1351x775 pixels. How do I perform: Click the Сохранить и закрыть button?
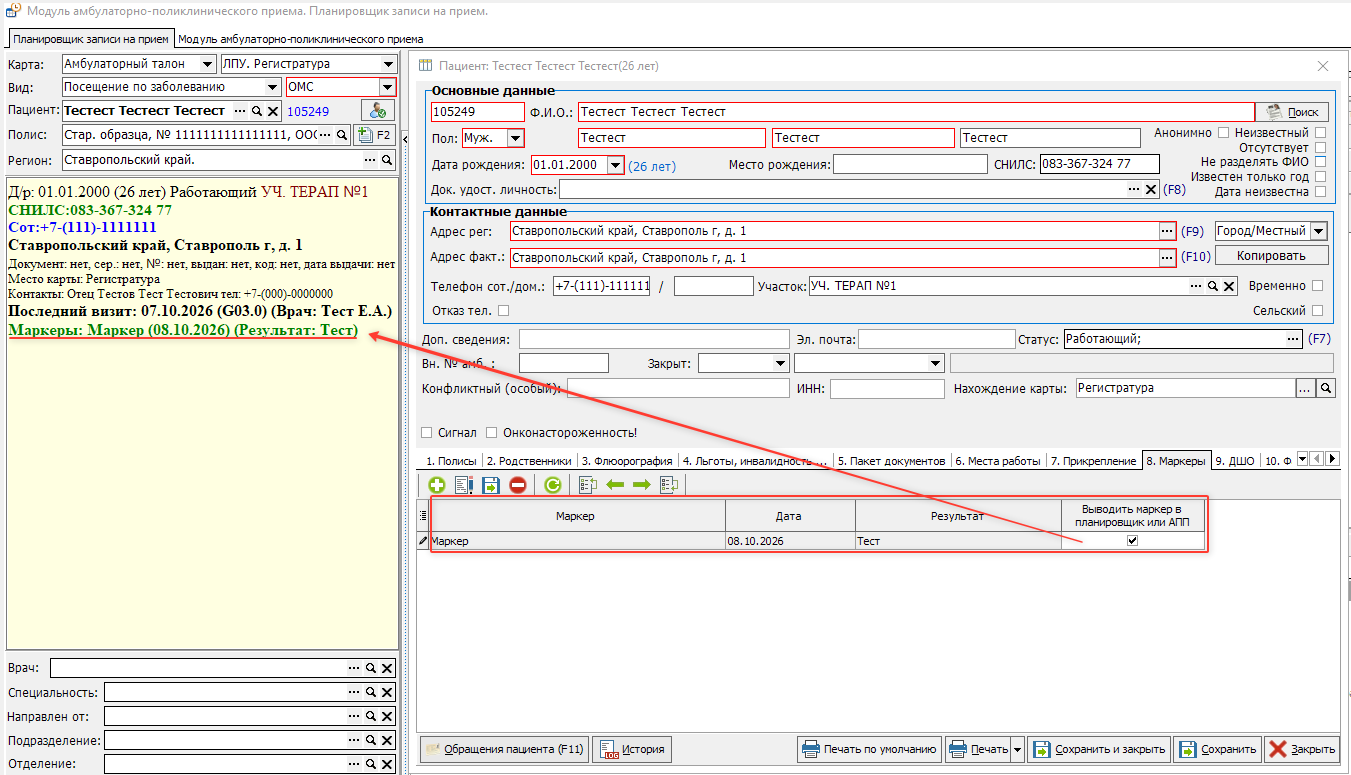(1098, 749)
